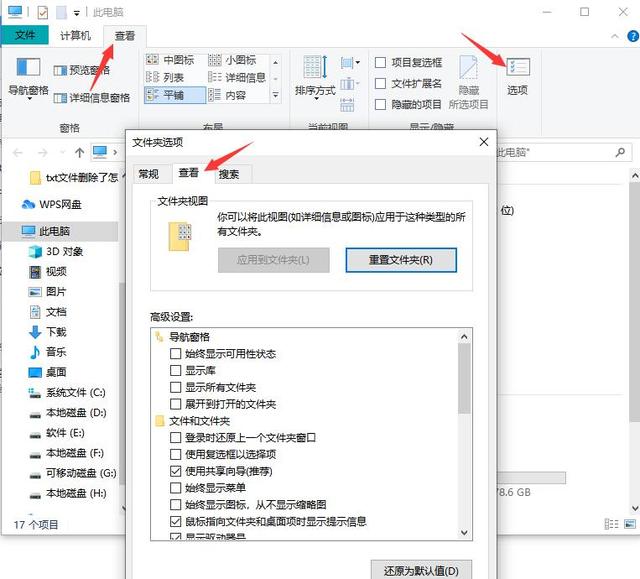Click the Group by icon in Current view
This screenshot has height=579, width=640.
350,63
